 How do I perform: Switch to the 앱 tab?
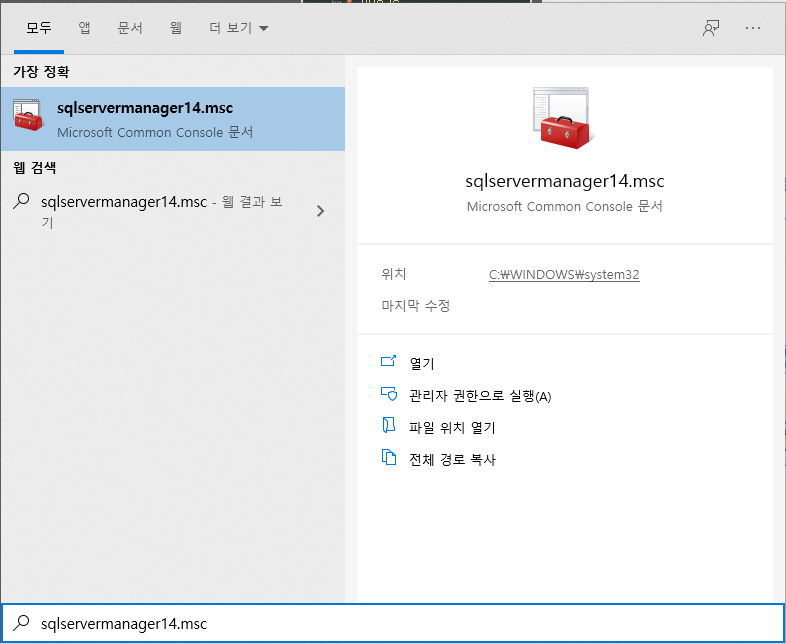tap(84, 28)
